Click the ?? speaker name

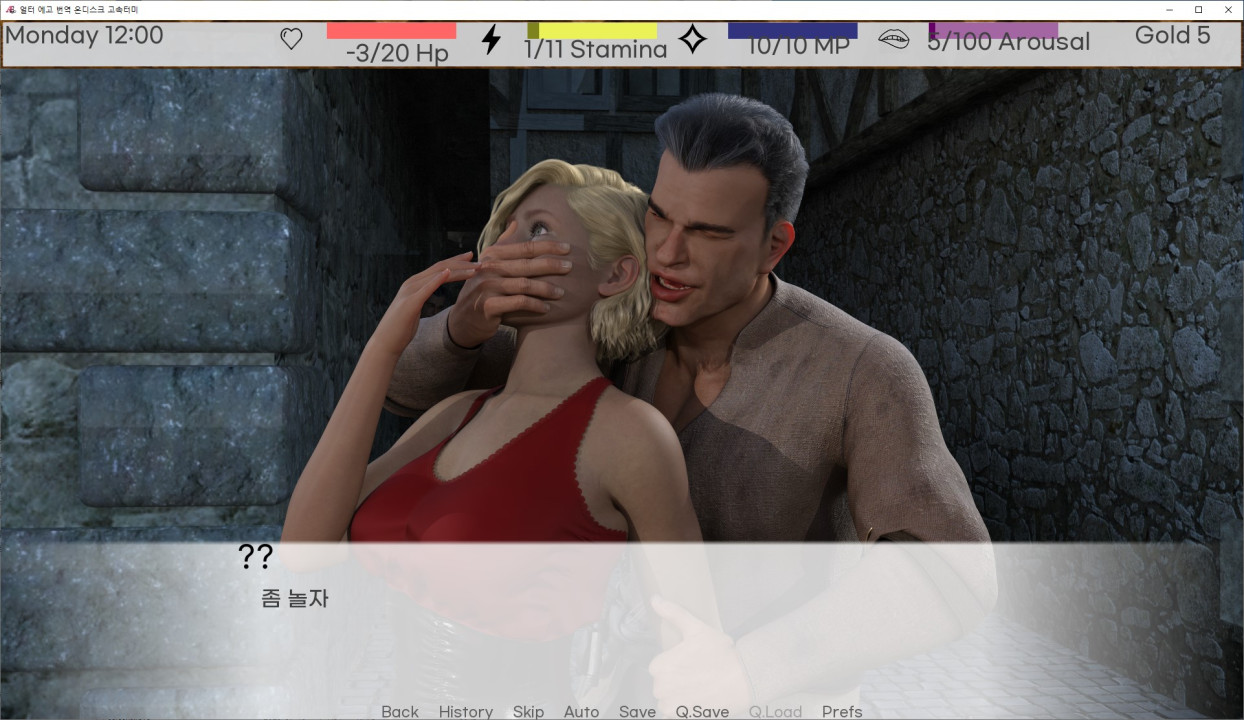[255, 557]
